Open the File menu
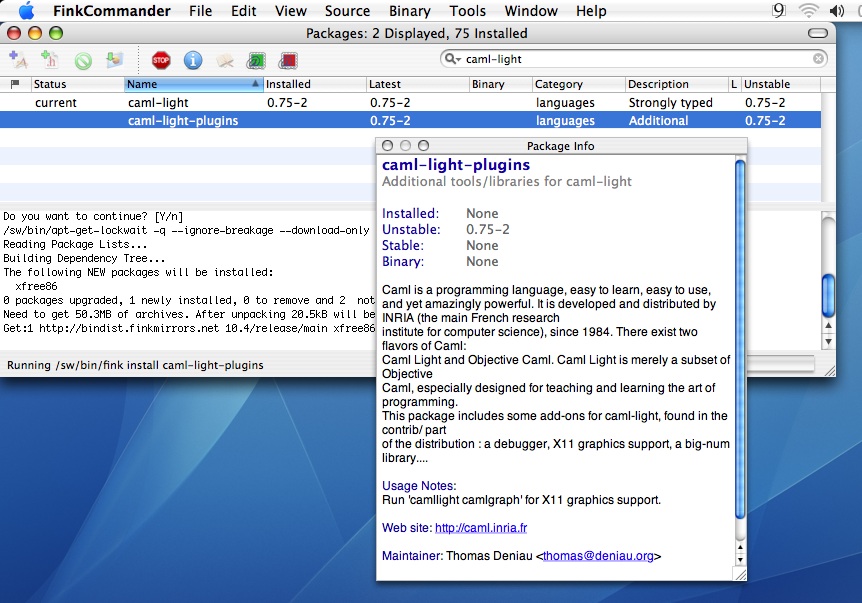 [x=201, y=10]
